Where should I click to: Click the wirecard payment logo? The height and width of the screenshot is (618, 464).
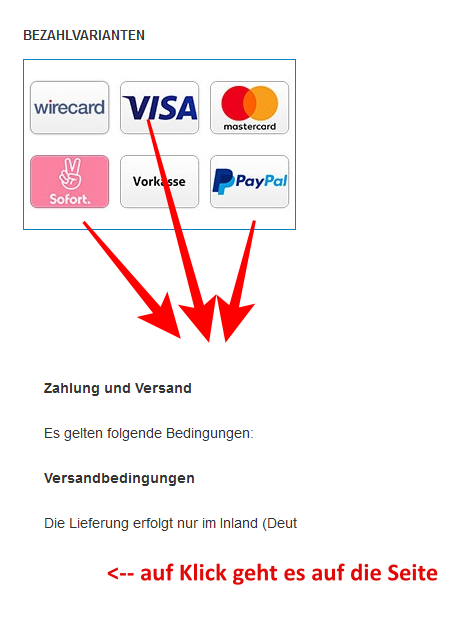[69, 108]
